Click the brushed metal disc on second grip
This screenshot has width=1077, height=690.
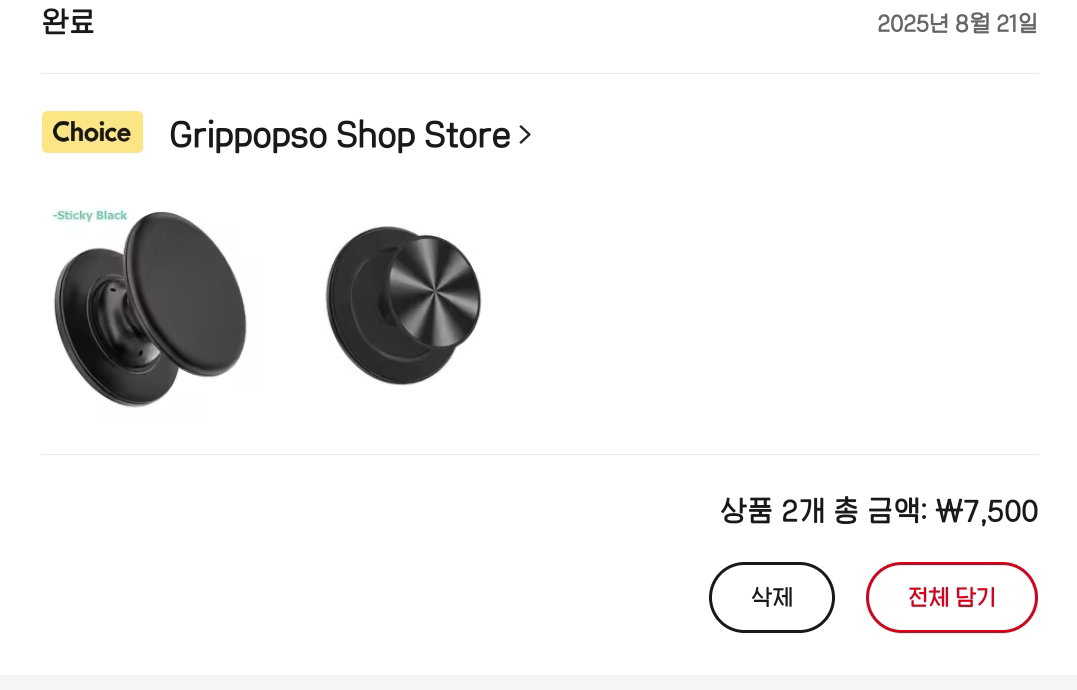[x=435, y=290]
